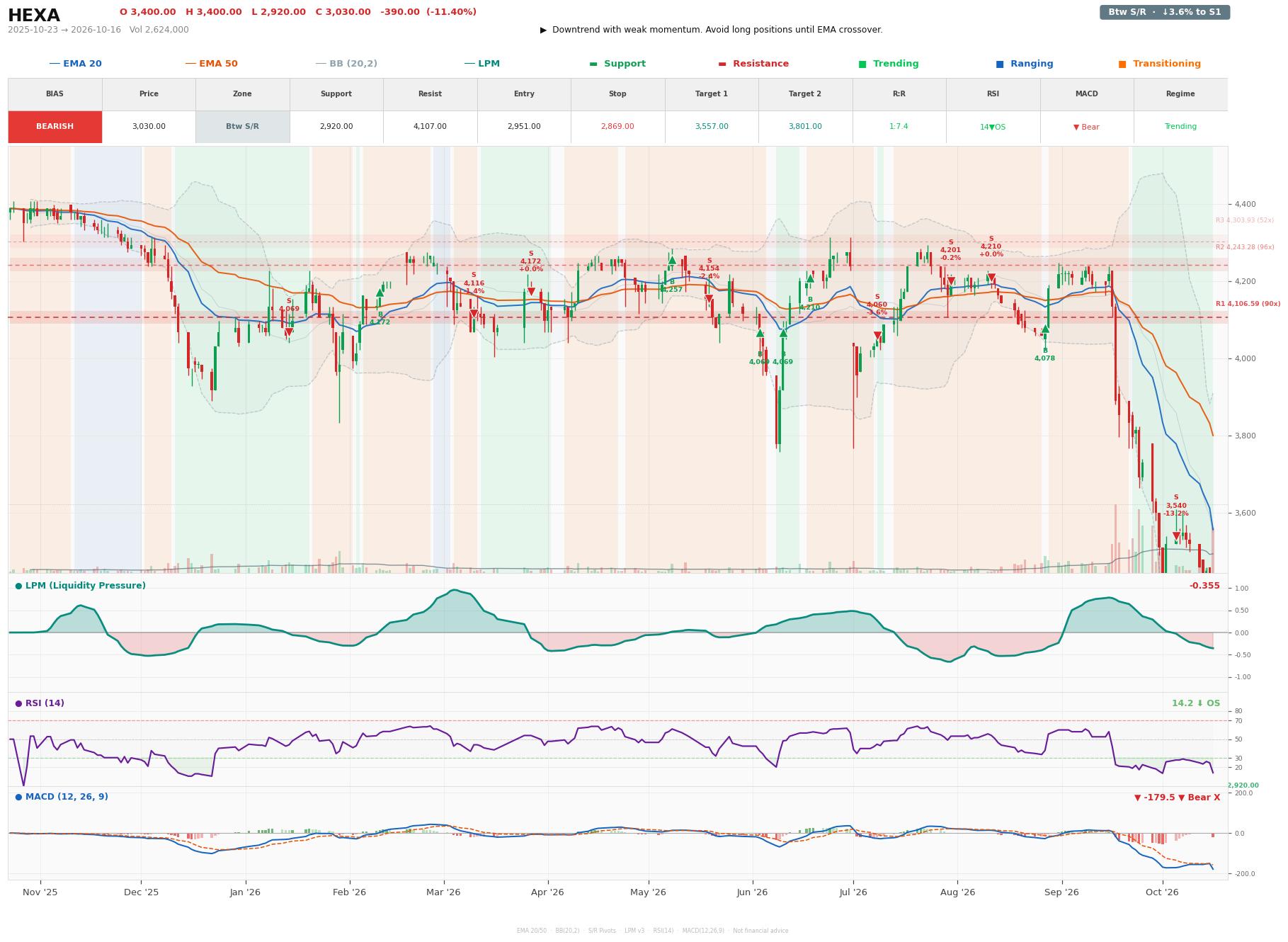Screen dimensions: 1288x942
Task: Toggle the Resistance legend entry
Action: [753, 64]
